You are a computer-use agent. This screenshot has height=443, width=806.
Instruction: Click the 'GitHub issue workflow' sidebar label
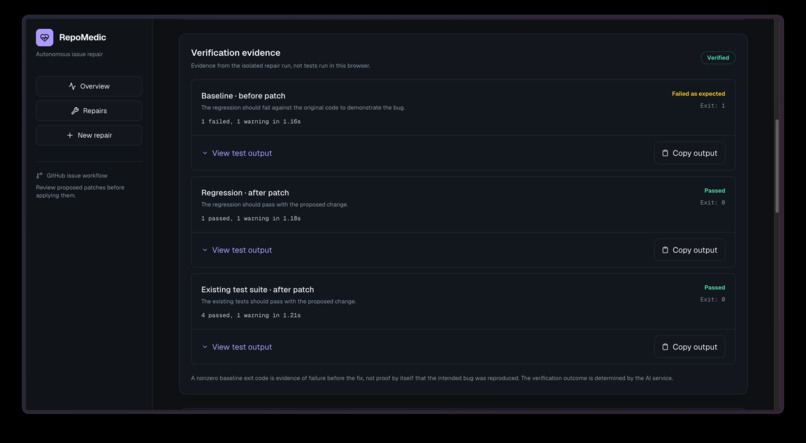pyautogui.click(x=77, y=176)
